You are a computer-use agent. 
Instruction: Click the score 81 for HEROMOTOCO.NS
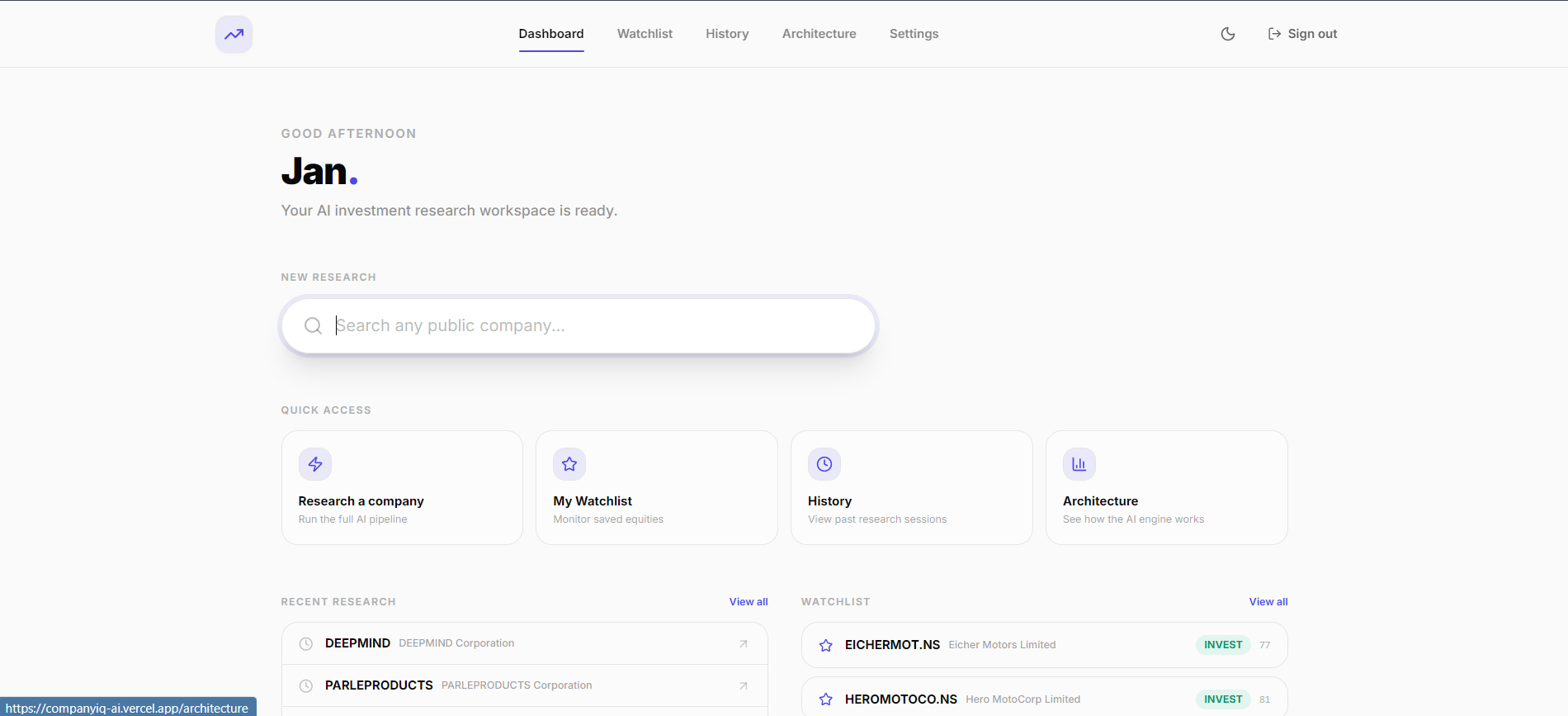[1265, 699]
